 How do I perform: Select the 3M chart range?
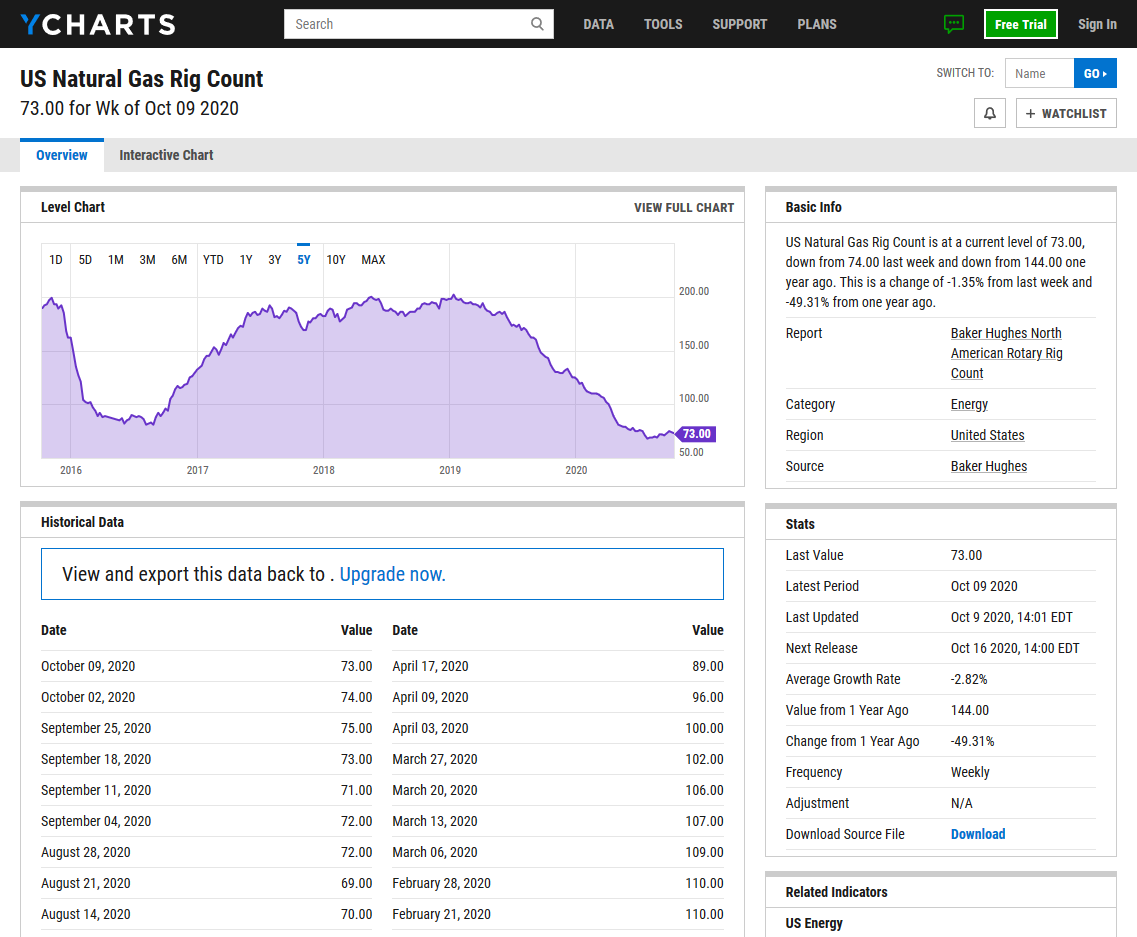147,260
